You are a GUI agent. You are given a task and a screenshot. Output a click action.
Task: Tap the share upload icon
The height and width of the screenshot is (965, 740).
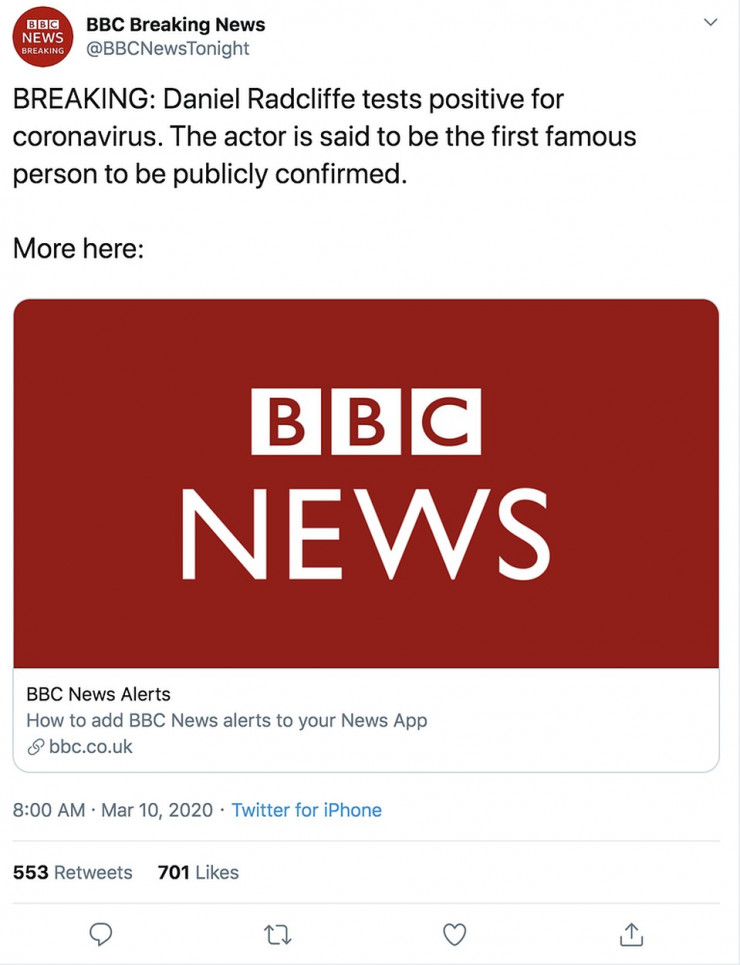tap(631, 934)
